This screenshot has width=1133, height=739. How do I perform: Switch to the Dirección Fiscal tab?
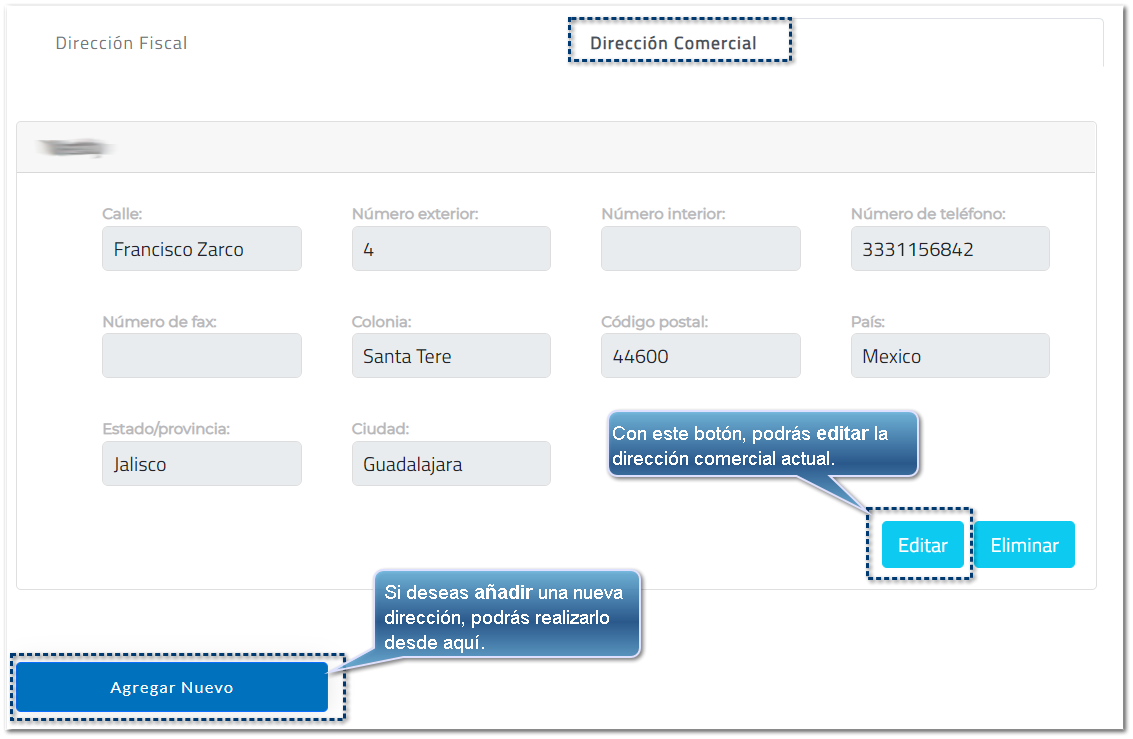tap(121, 43)
